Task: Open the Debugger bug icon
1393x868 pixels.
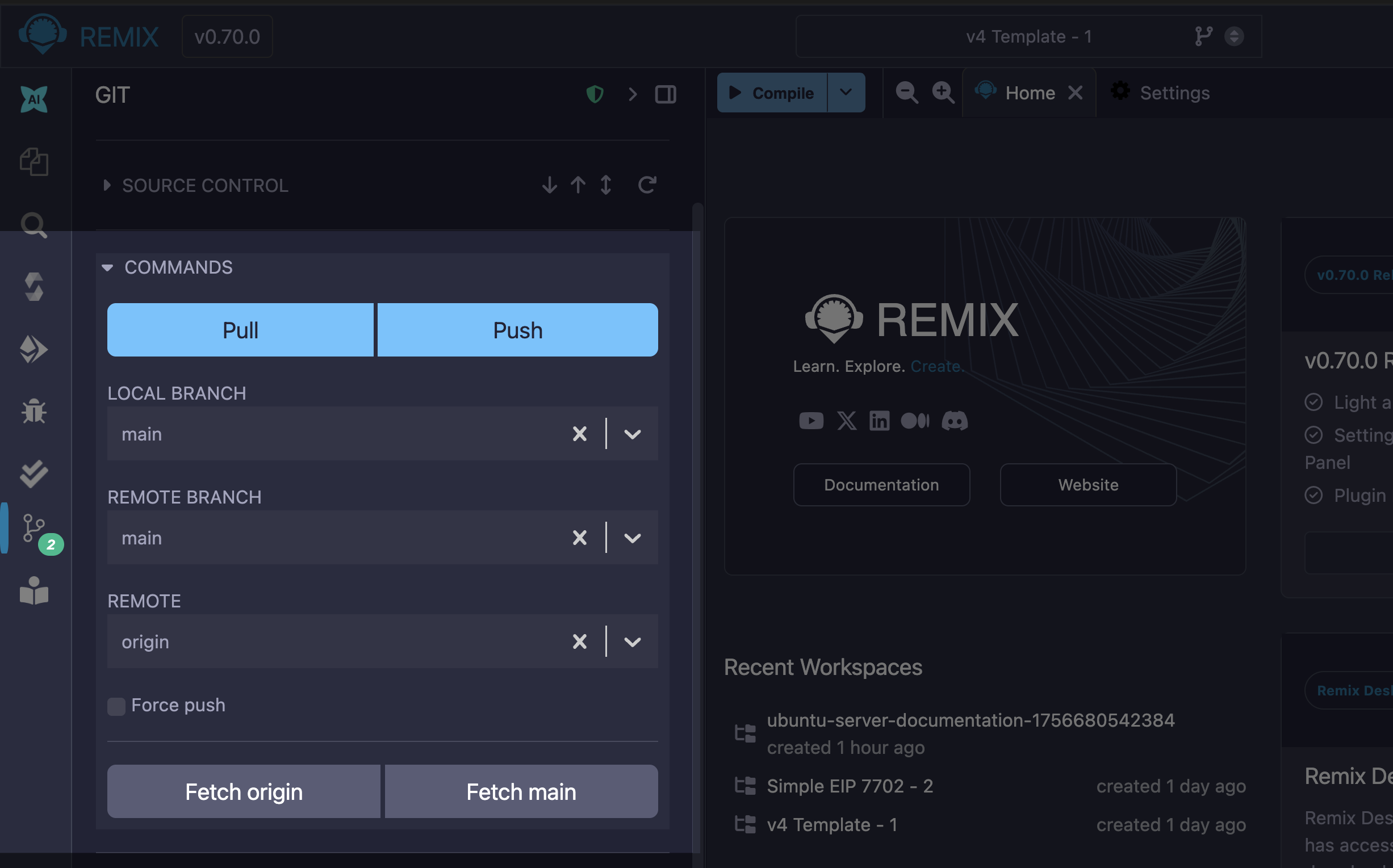Action: (34, 411)
